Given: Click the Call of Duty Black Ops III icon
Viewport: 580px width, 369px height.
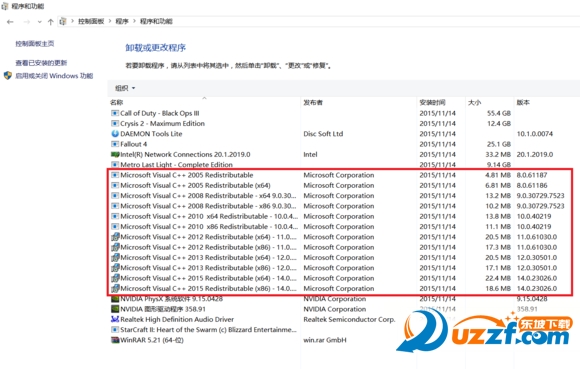Looking at the screenshot, I should (x=115, y=113).
